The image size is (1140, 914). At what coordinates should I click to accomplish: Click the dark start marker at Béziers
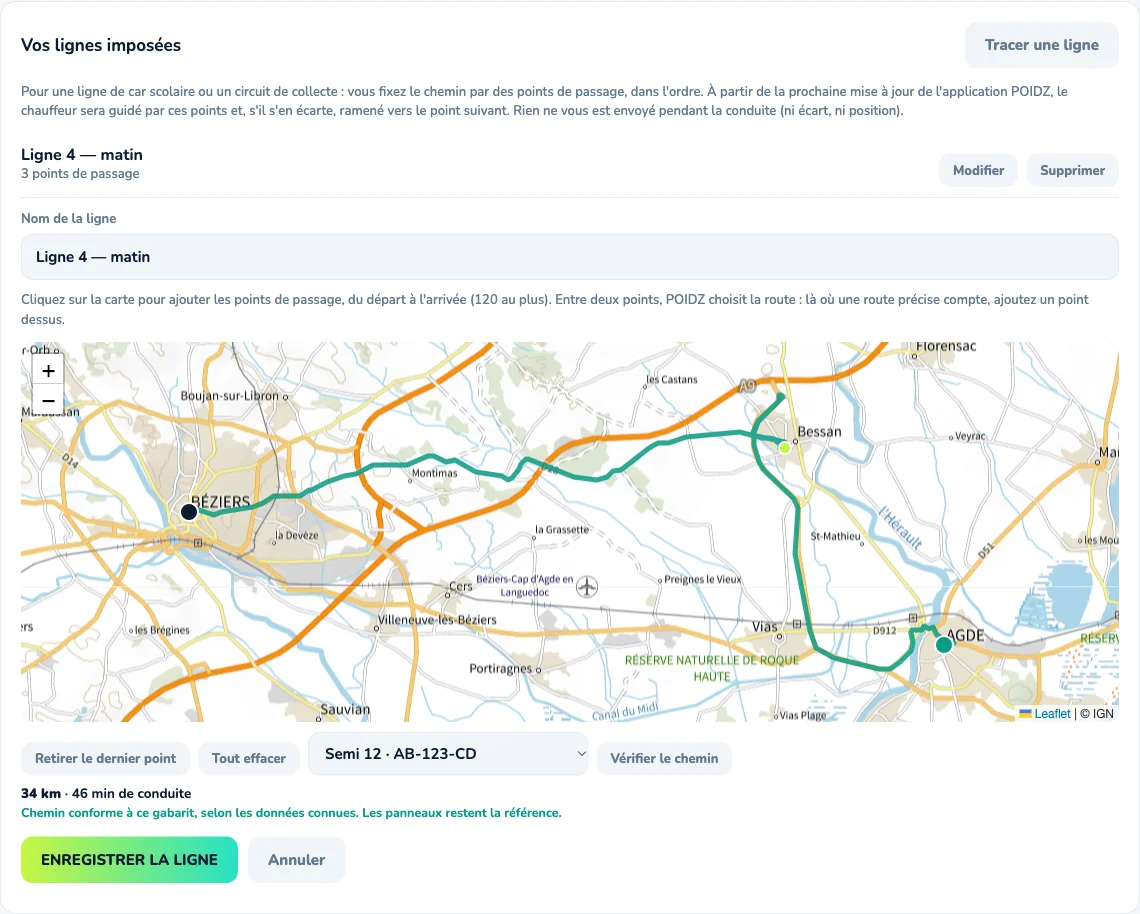click(x=189, y=512)
